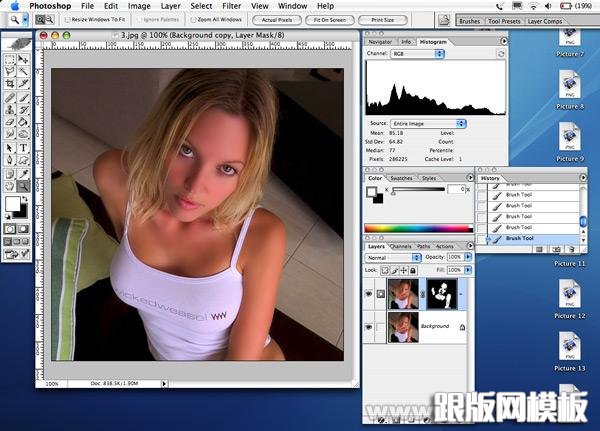Toggle lock all in Layers palette
600x431 pixels.
(413, 271)
